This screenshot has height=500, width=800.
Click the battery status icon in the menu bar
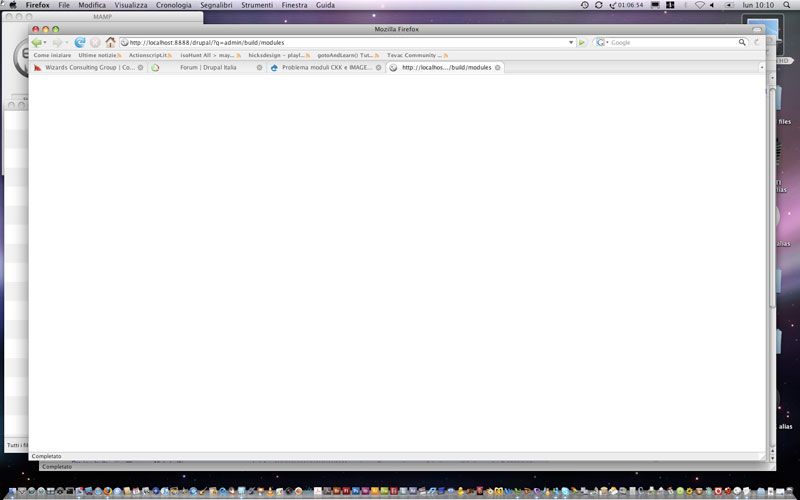pyautogui.click(x=729, y=5)
